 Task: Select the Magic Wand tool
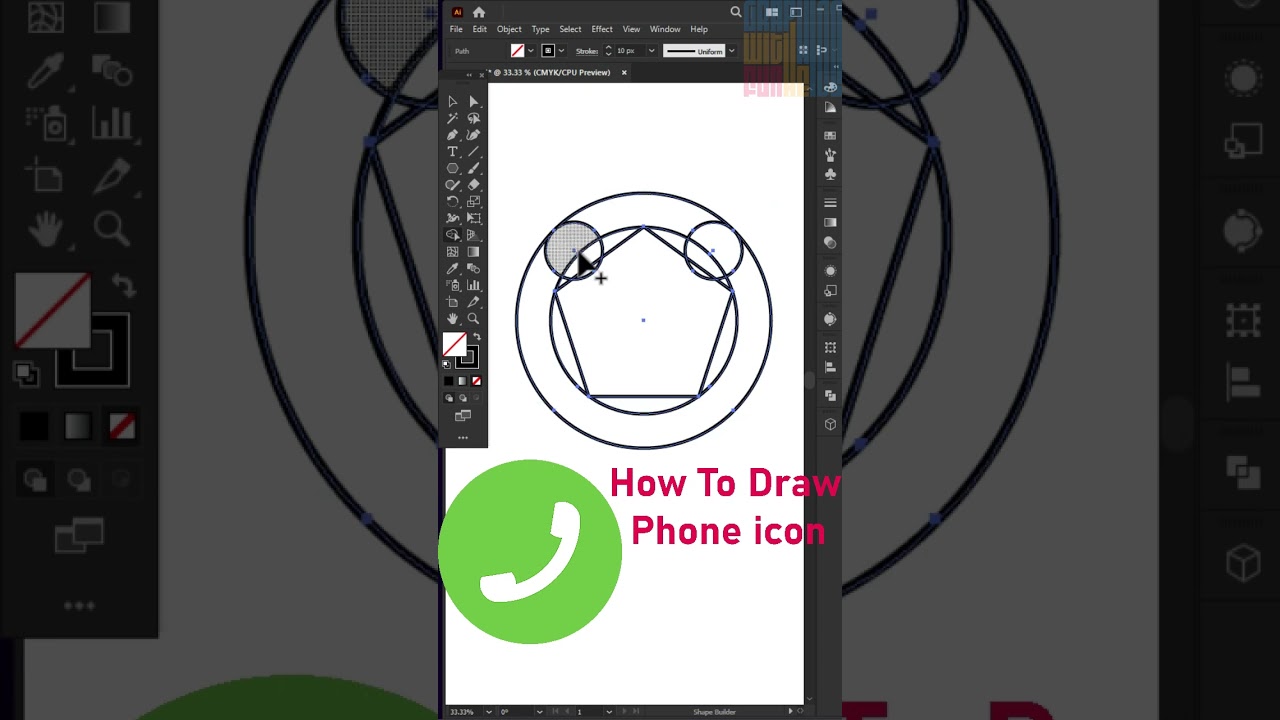452,118
